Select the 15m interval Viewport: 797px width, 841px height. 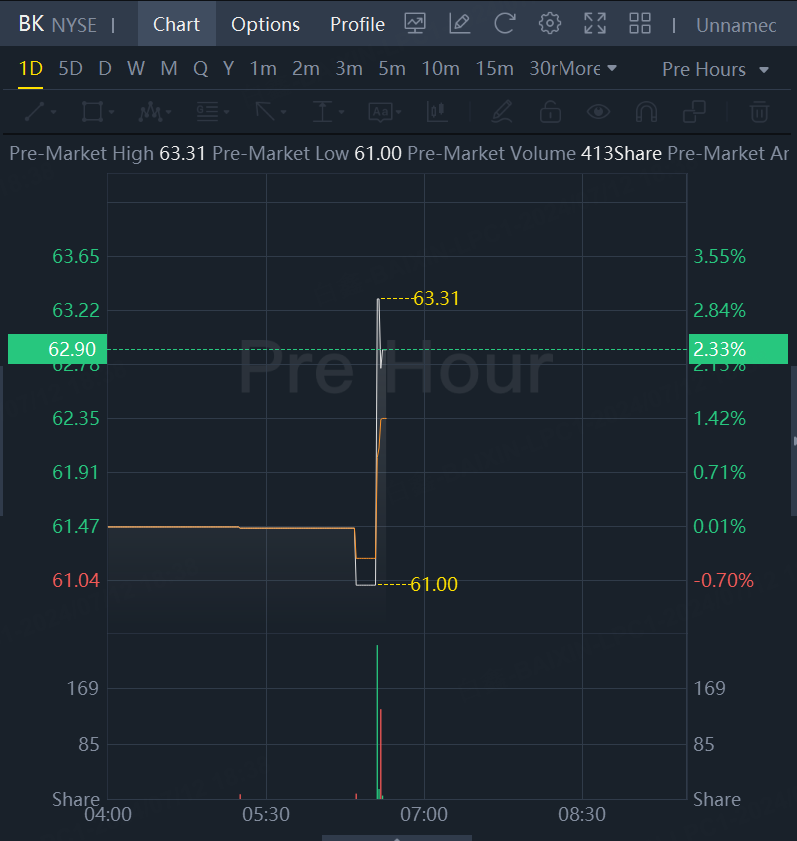pos(494,69)
